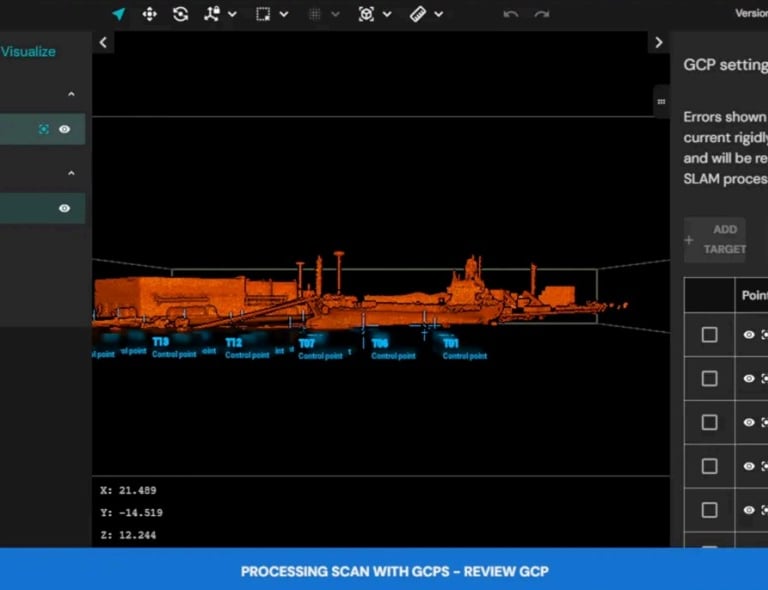768x590 pixels.
Task: Click the plus icon on ADD TARGET
Action: tap(689, 240)
